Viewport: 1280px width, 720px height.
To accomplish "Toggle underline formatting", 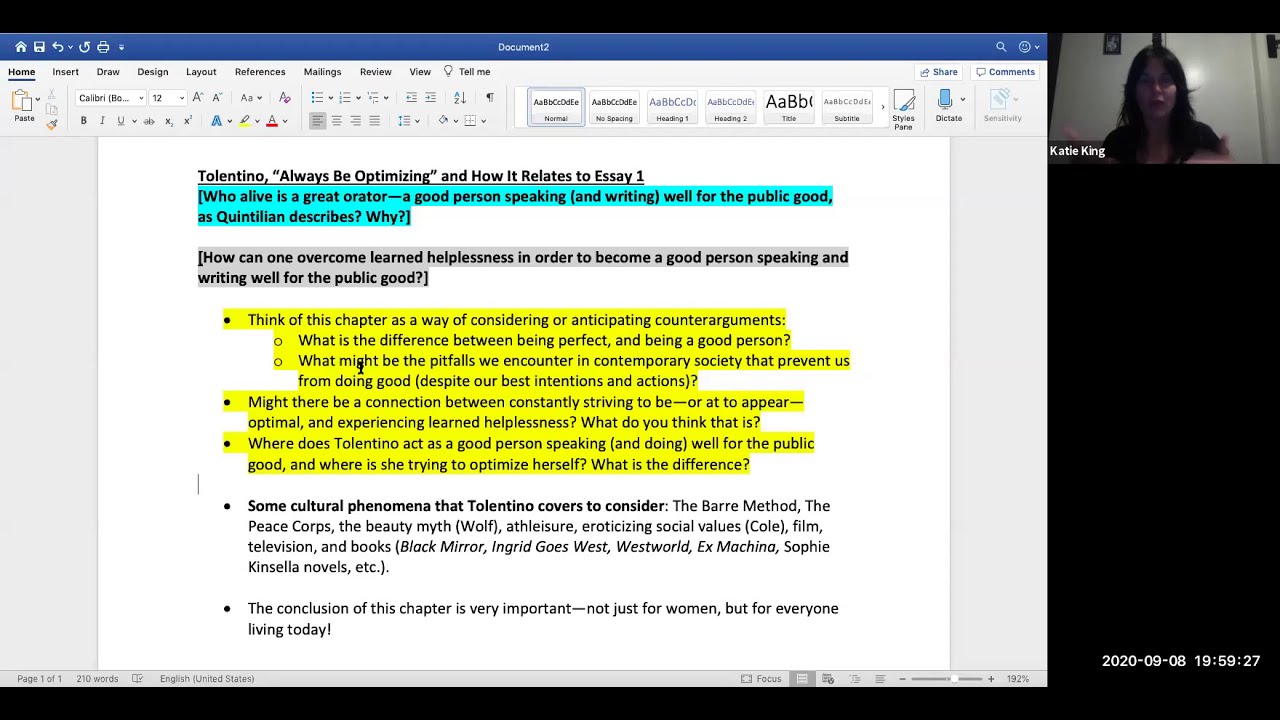I will pos(121,121).
